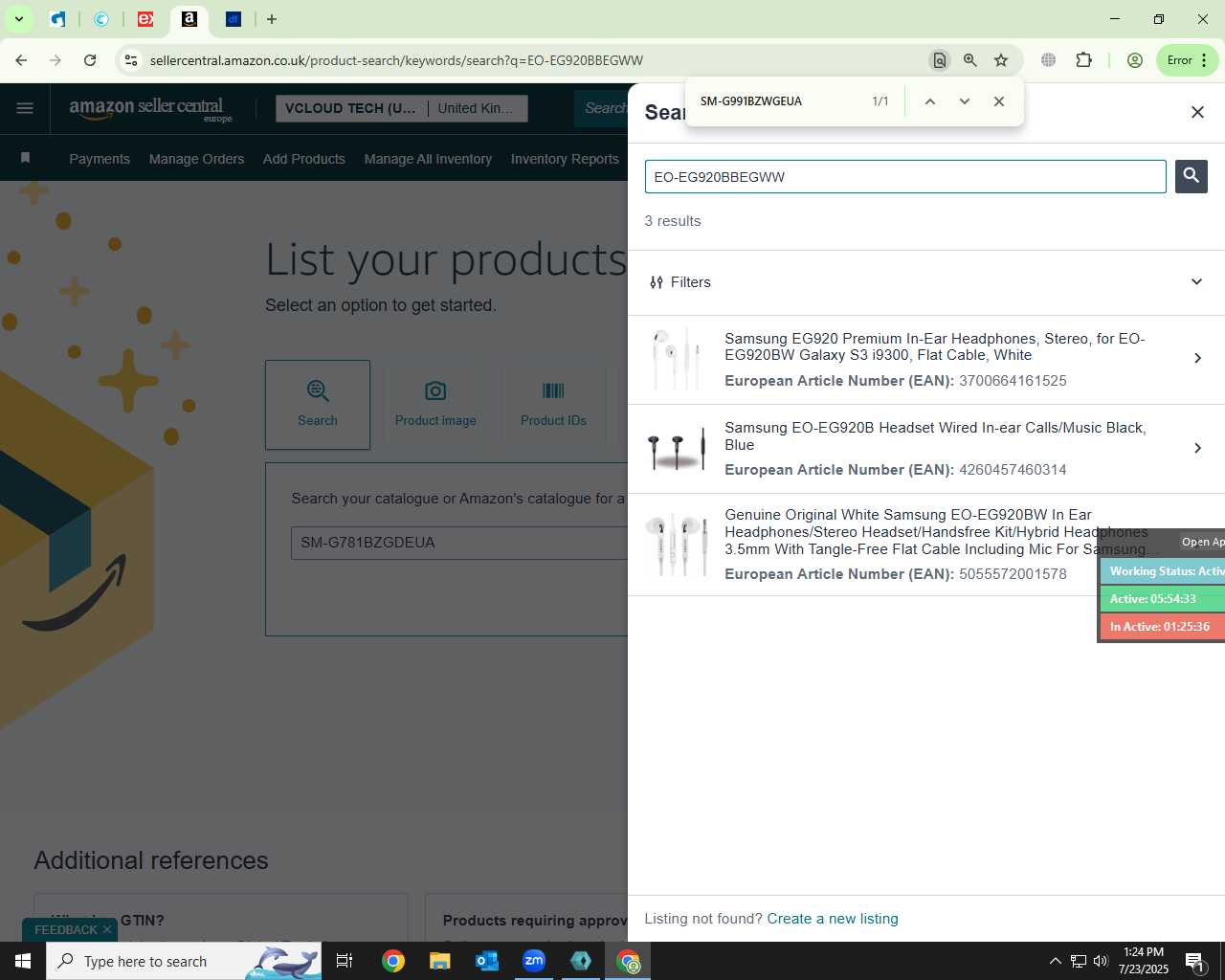Click Samsung EG920 Premium In-Ear Headphones title
The image size is (1225, 980).
(935, 346)
